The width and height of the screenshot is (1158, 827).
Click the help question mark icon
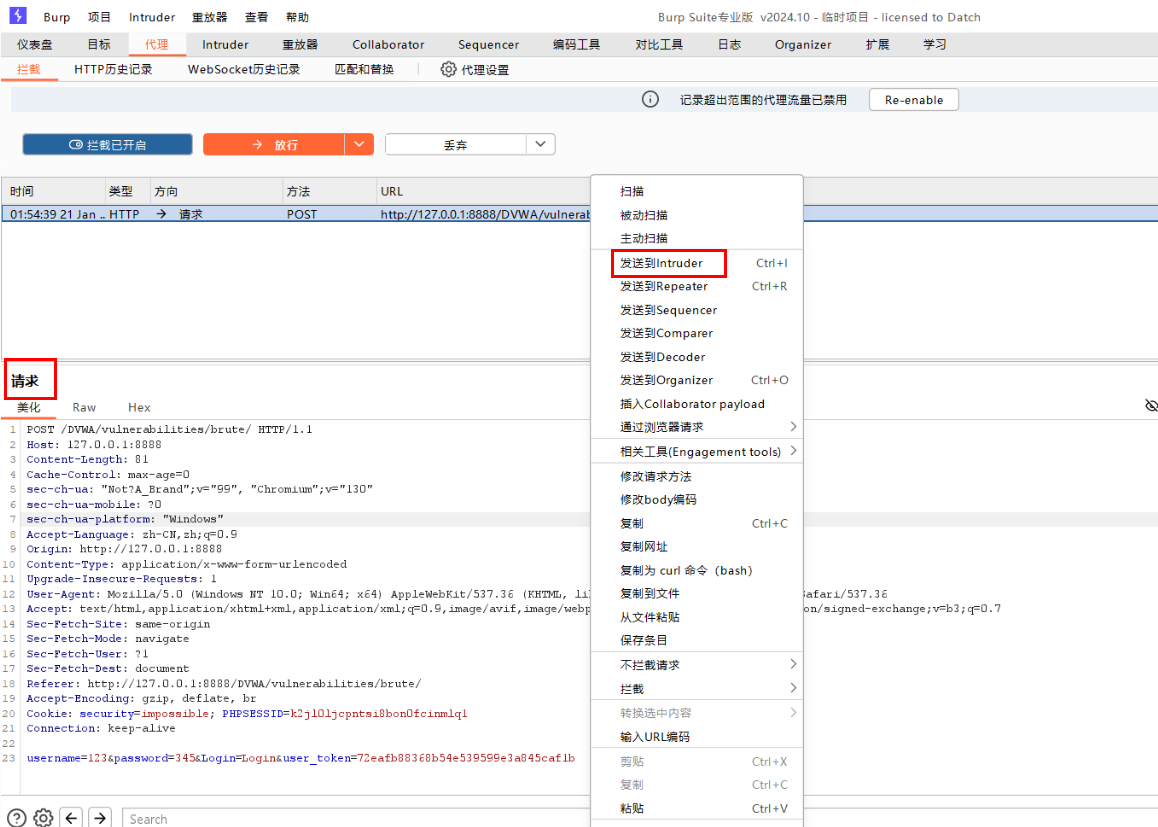17,818
